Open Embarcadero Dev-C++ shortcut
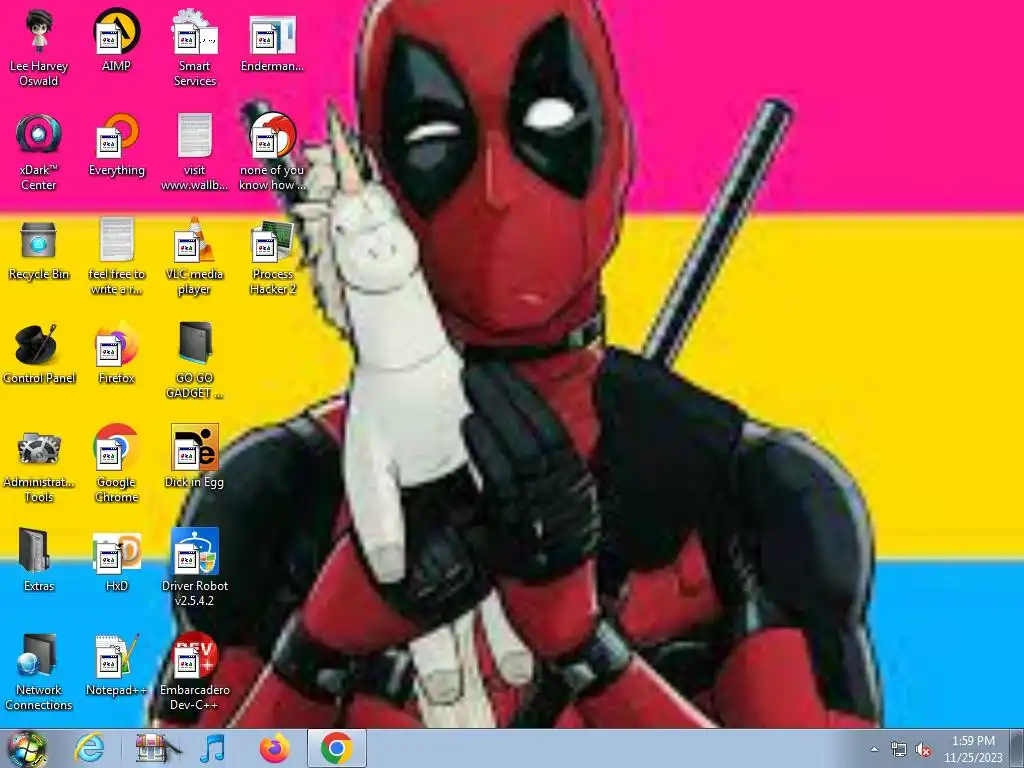 point(195,671)
